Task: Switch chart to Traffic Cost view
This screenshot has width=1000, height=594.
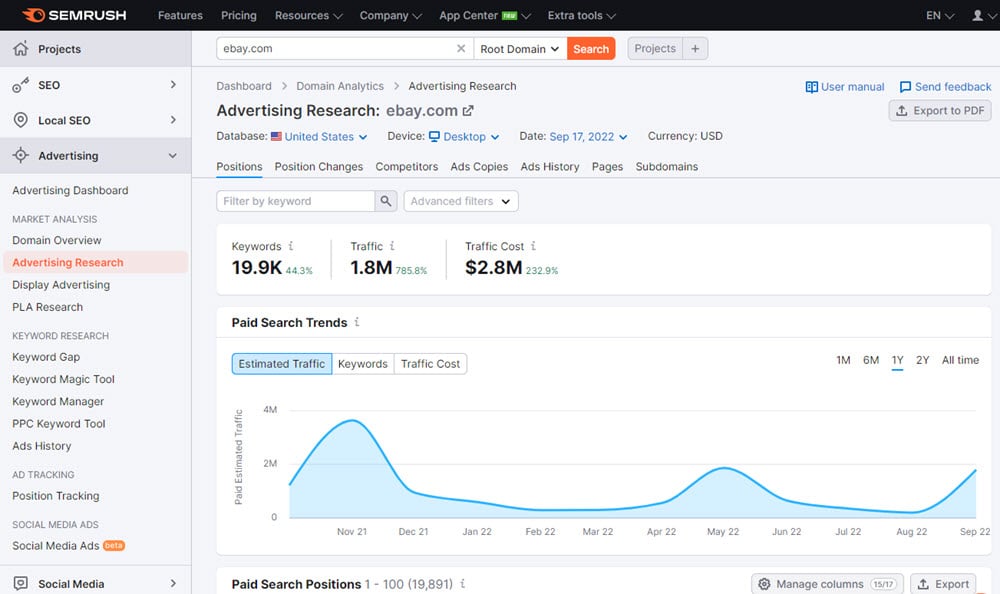Action: tap(430, 364)
